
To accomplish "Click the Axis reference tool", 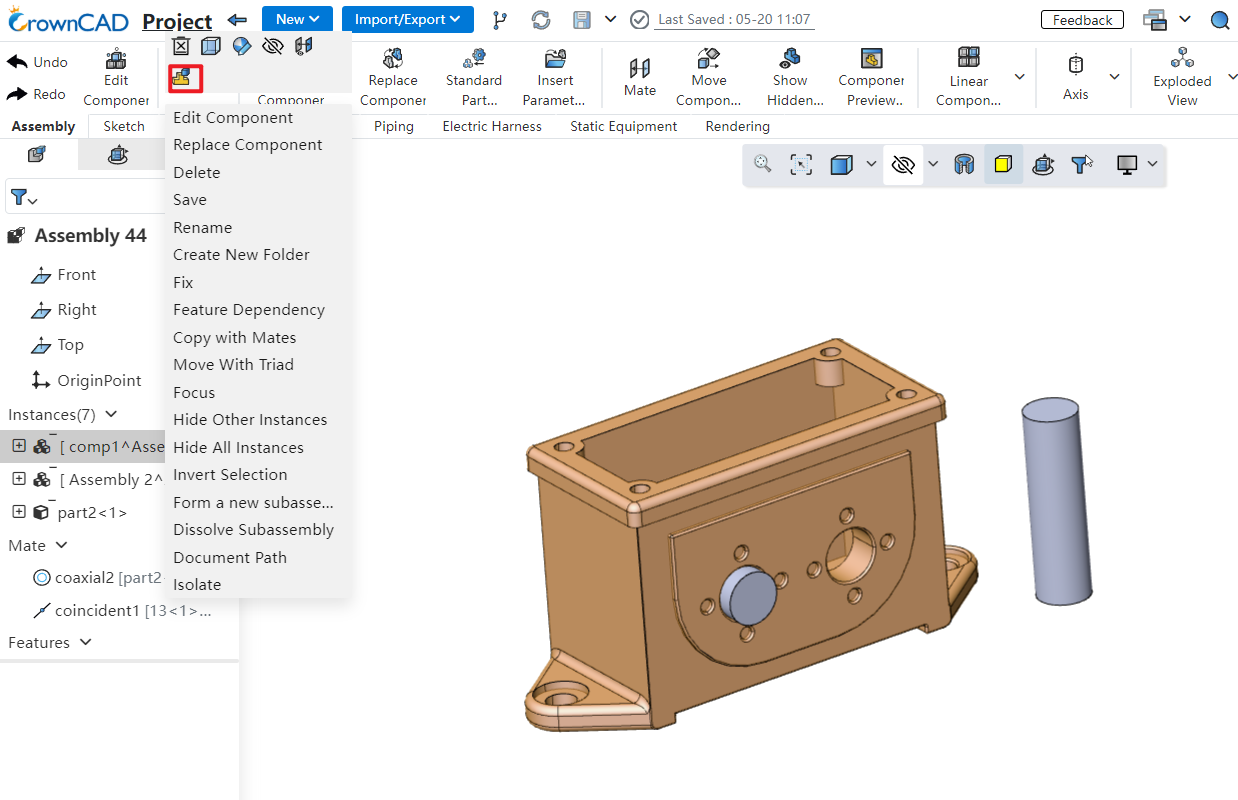I will point(1076,78).
